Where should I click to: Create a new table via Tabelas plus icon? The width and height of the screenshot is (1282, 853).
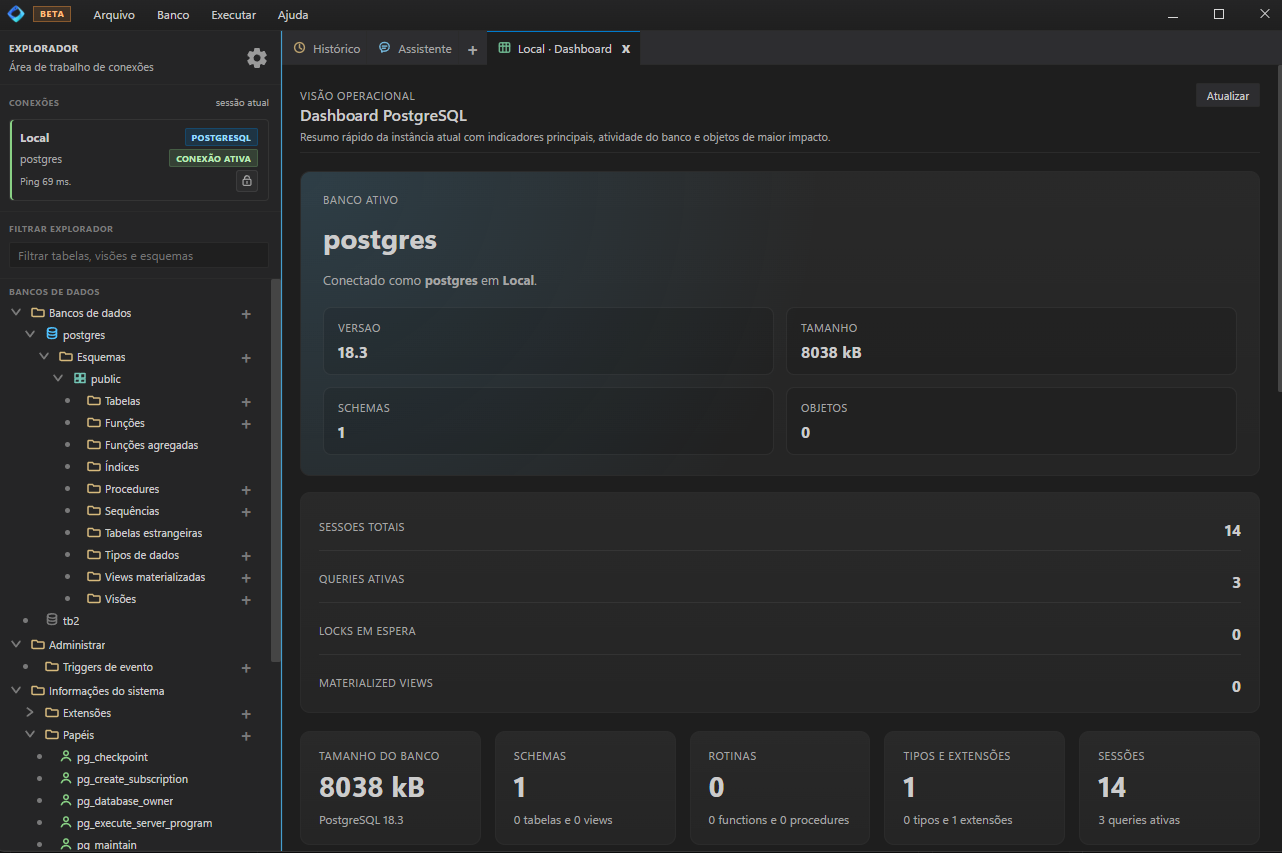tap(246, 401)
